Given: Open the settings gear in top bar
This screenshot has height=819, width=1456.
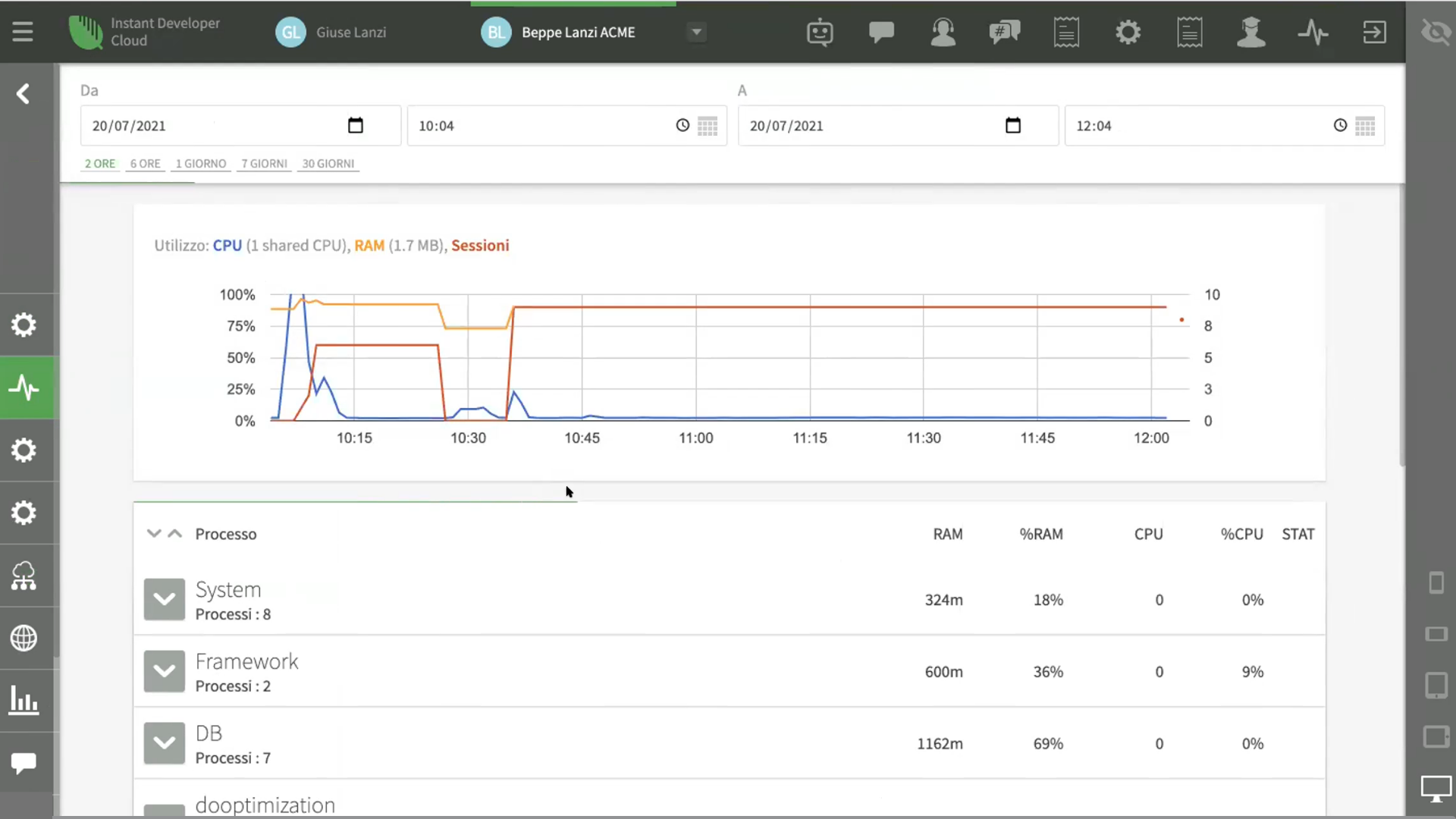Looking at the screenshot, I should (1128, 32).
